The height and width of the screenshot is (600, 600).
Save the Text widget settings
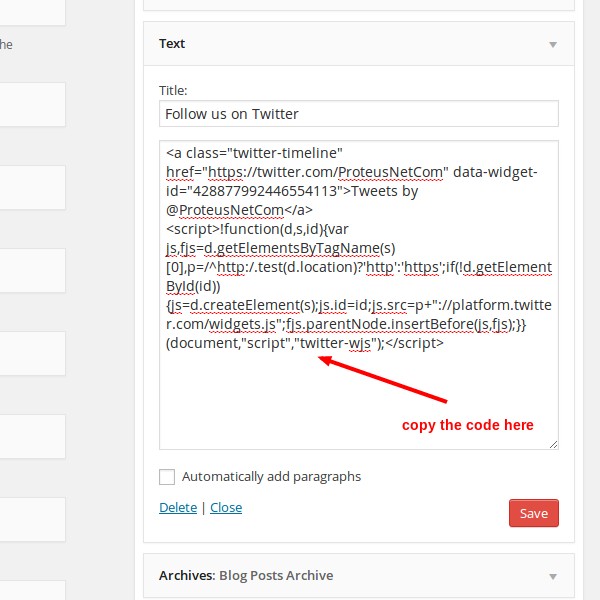[533, 513]
